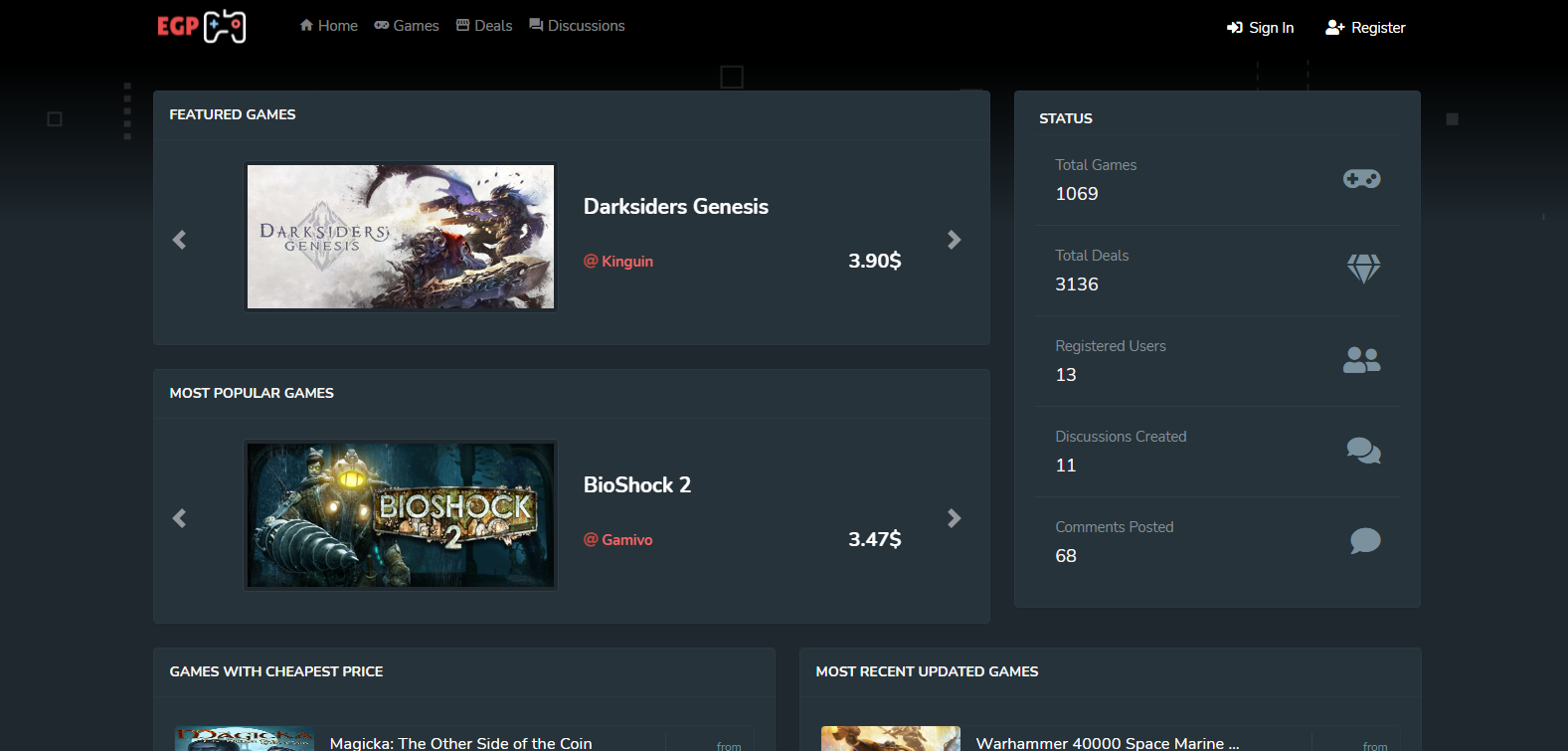Show next featured game
1568x751 pixels.
click(955, 240)
